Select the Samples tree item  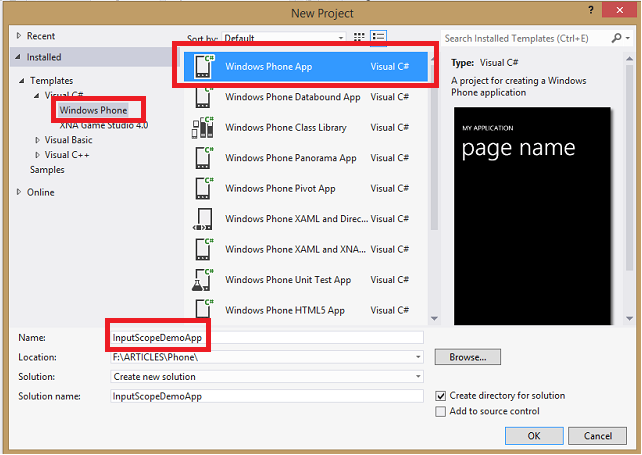47,170
